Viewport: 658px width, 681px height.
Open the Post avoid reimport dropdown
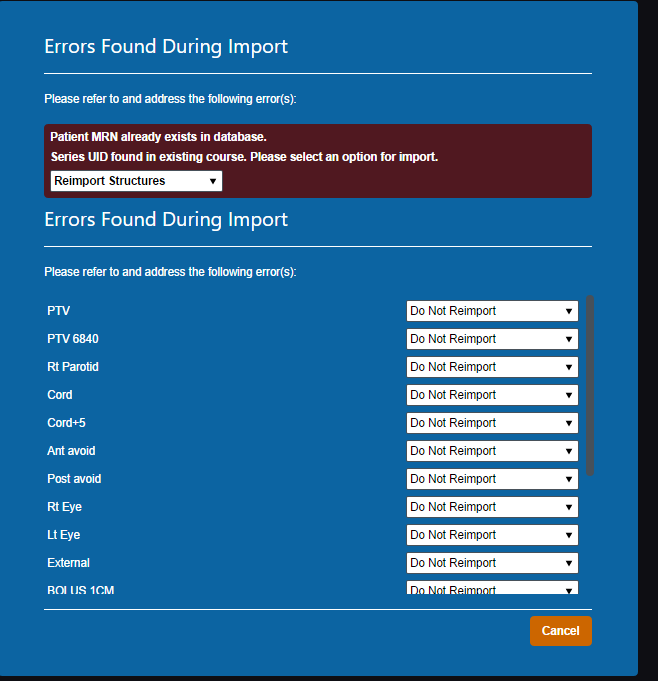(492, 479)
